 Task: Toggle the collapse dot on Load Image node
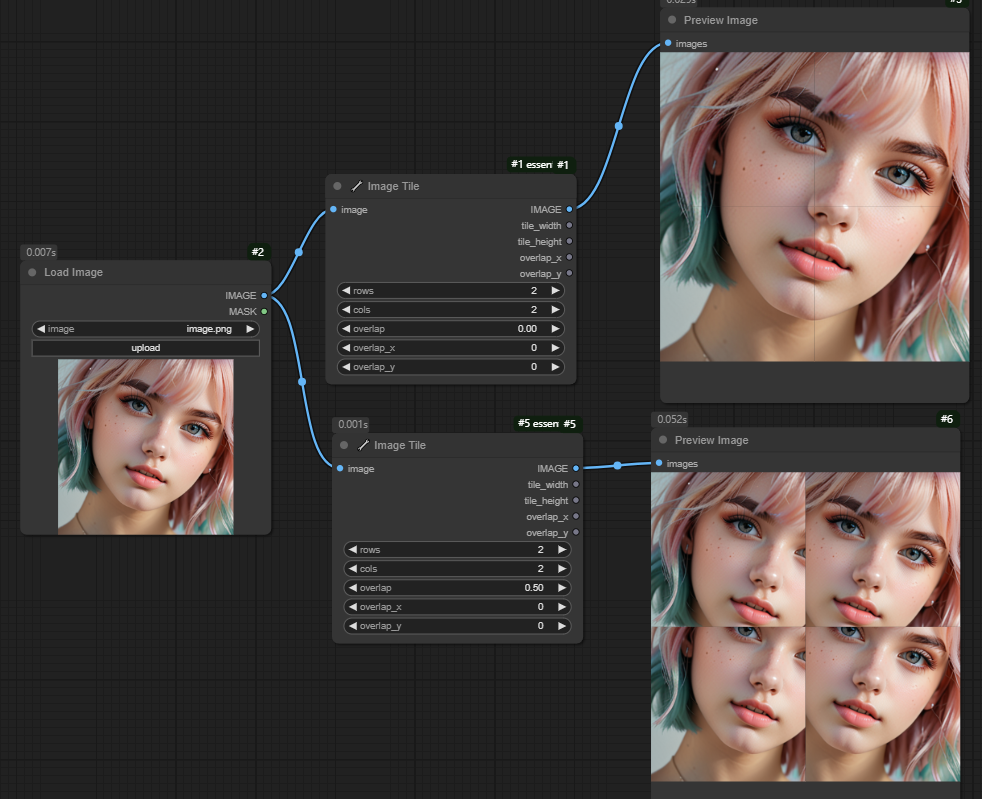click(x=33, y=272)
